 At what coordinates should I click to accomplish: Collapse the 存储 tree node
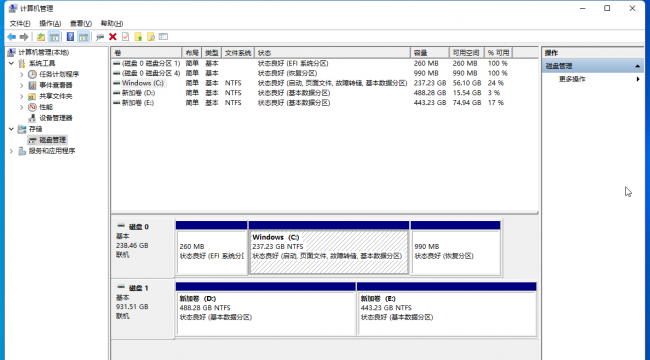[x=11, y=129]
